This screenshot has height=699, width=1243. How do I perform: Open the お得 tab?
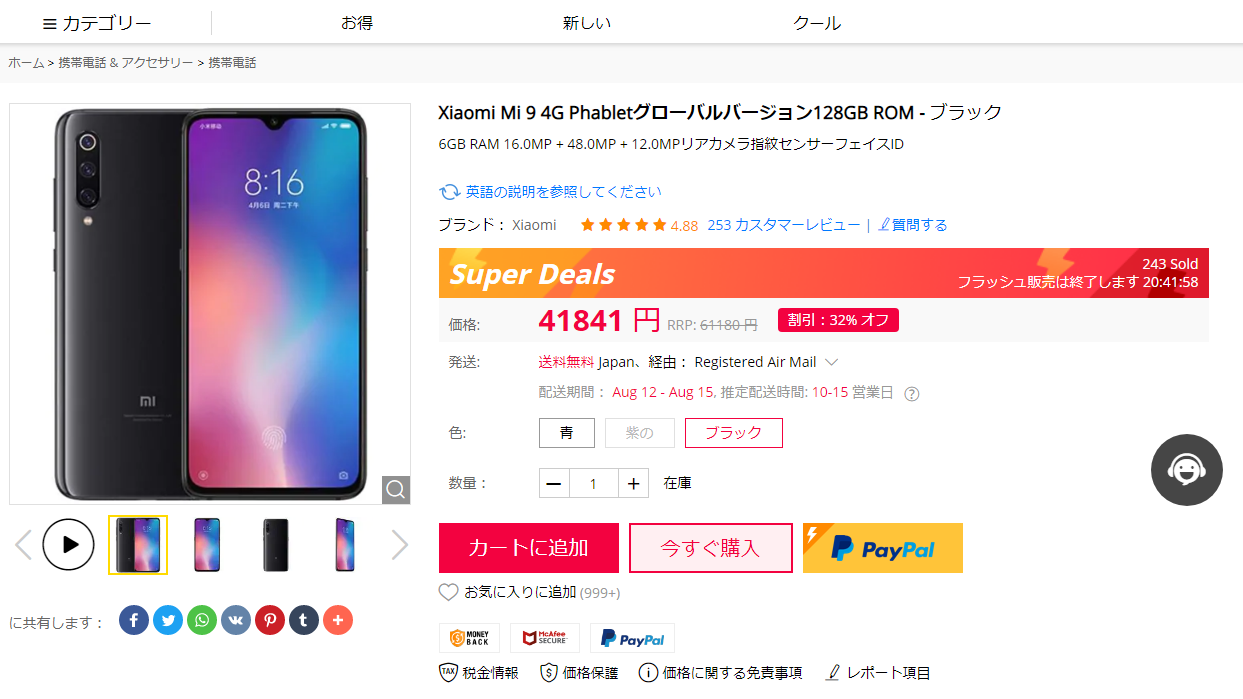[357, 23]
